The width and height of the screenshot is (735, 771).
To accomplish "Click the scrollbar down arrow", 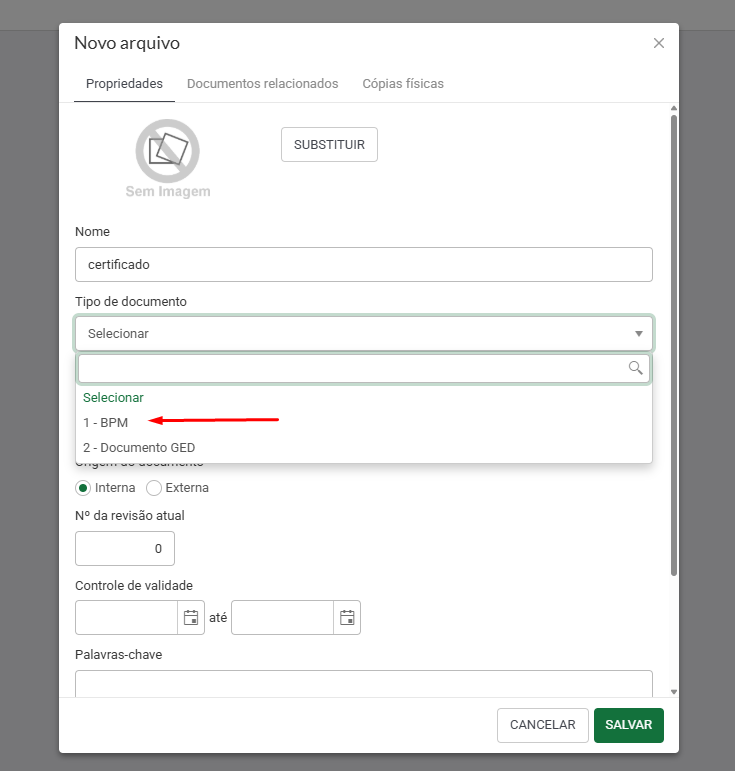I will (674, 692).
